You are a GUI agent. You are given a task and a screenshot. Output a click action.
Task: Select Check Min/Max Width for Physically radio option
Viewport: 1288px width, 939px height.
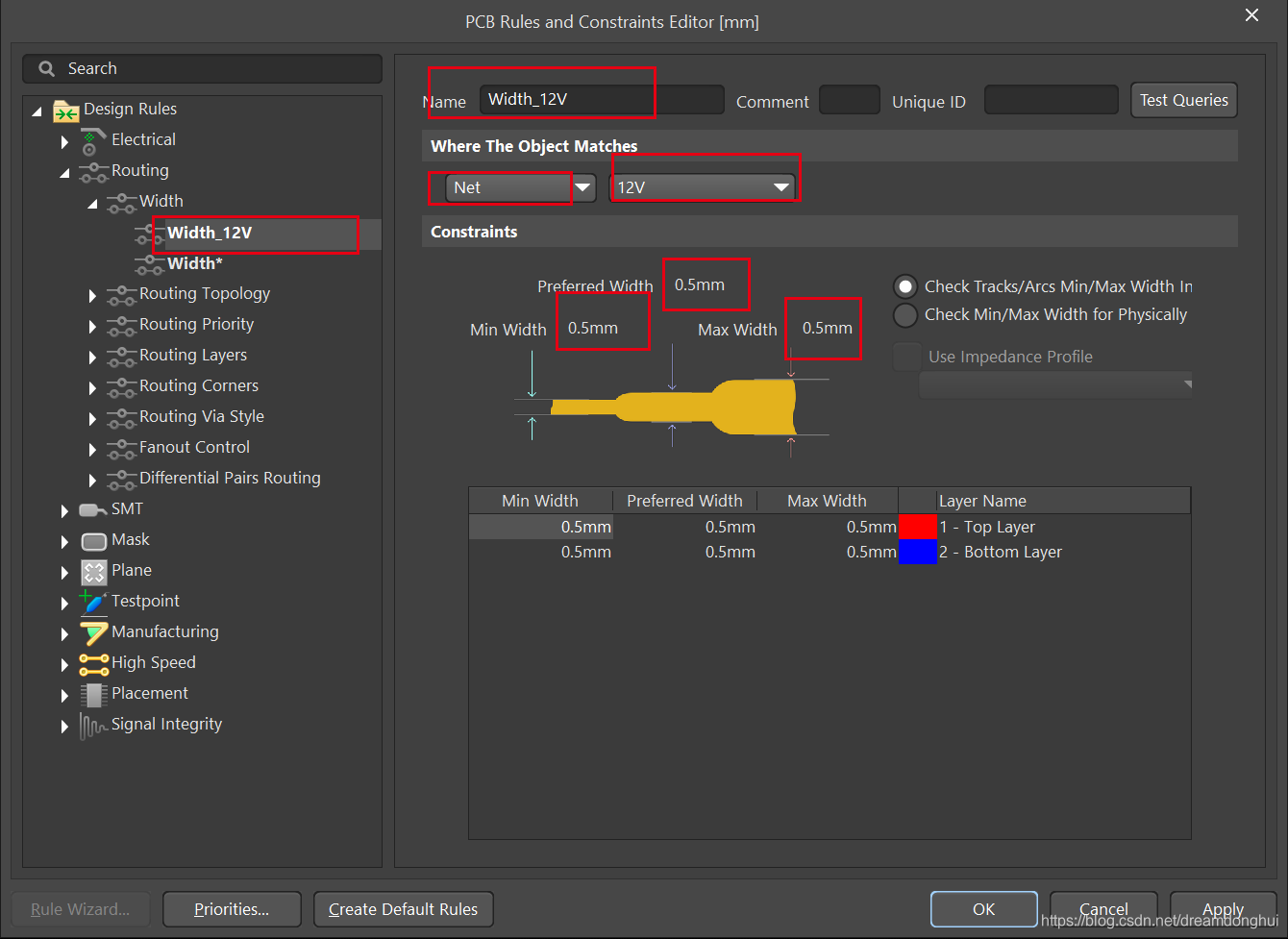(x=905, y=314)
